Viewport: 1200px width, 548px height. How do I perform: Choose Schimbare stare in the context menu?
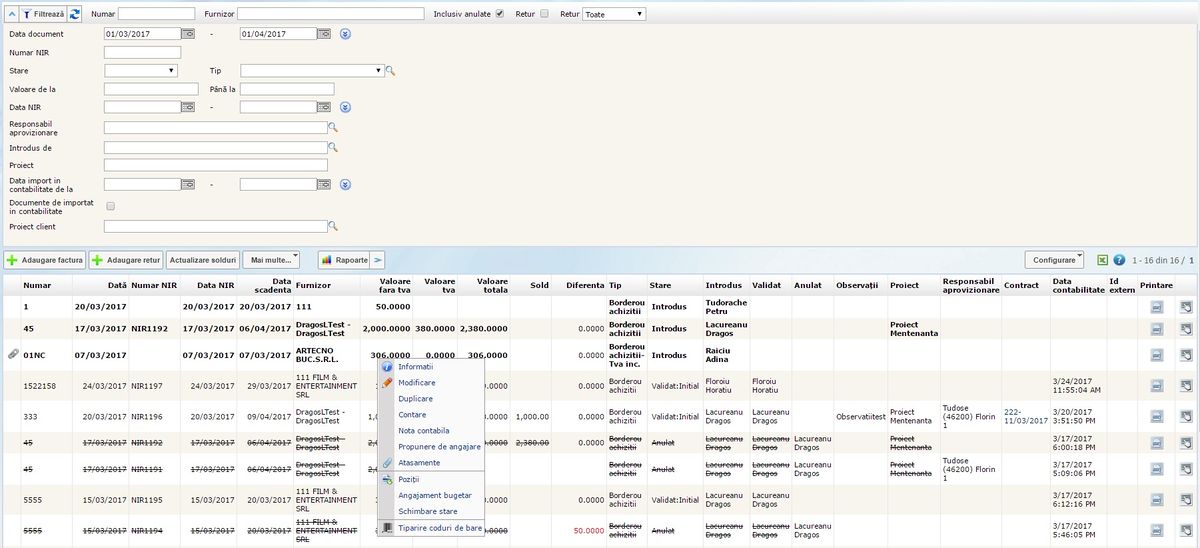click(x=427, y=511)
